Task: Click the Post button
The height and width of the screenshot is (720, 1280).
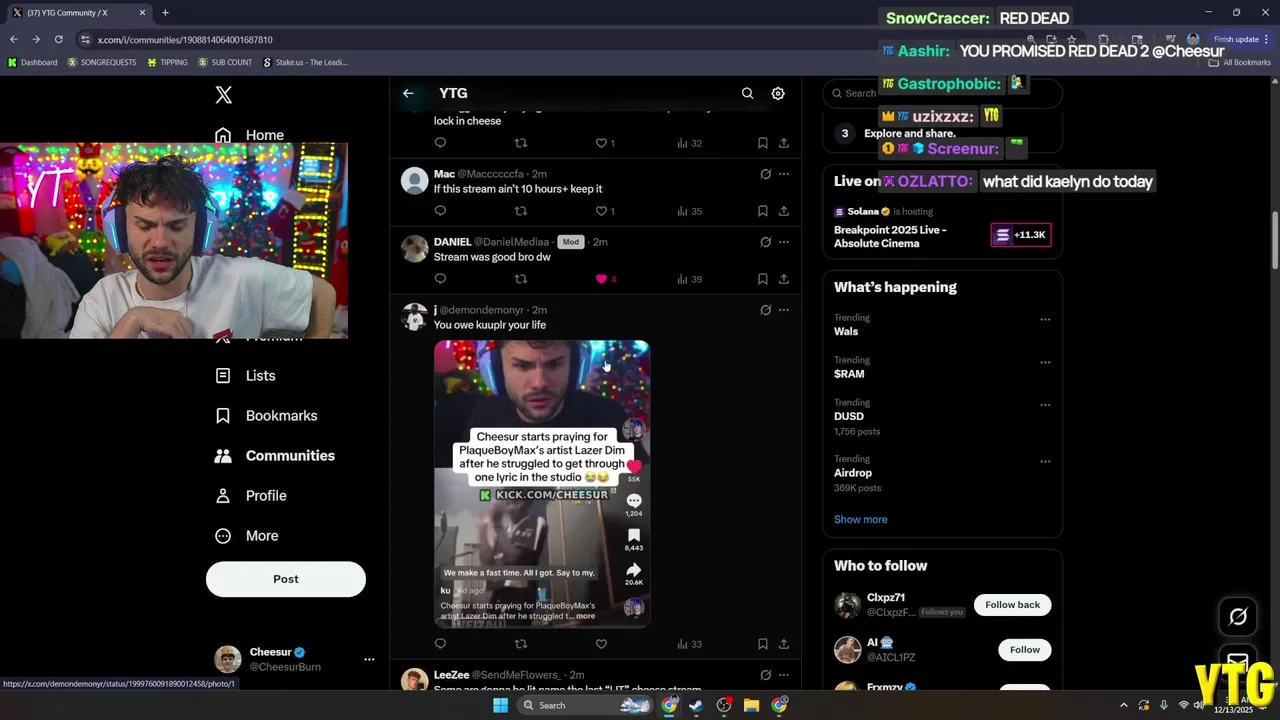Action: (x=286, y=579)
